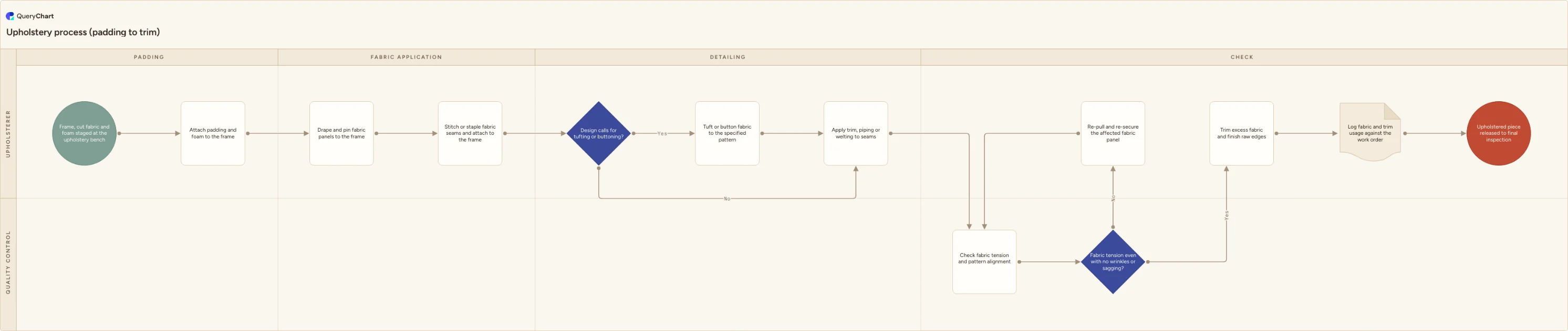
Task: Select 'Re-pull and re-secure' task box
Action: (1113, 134)
